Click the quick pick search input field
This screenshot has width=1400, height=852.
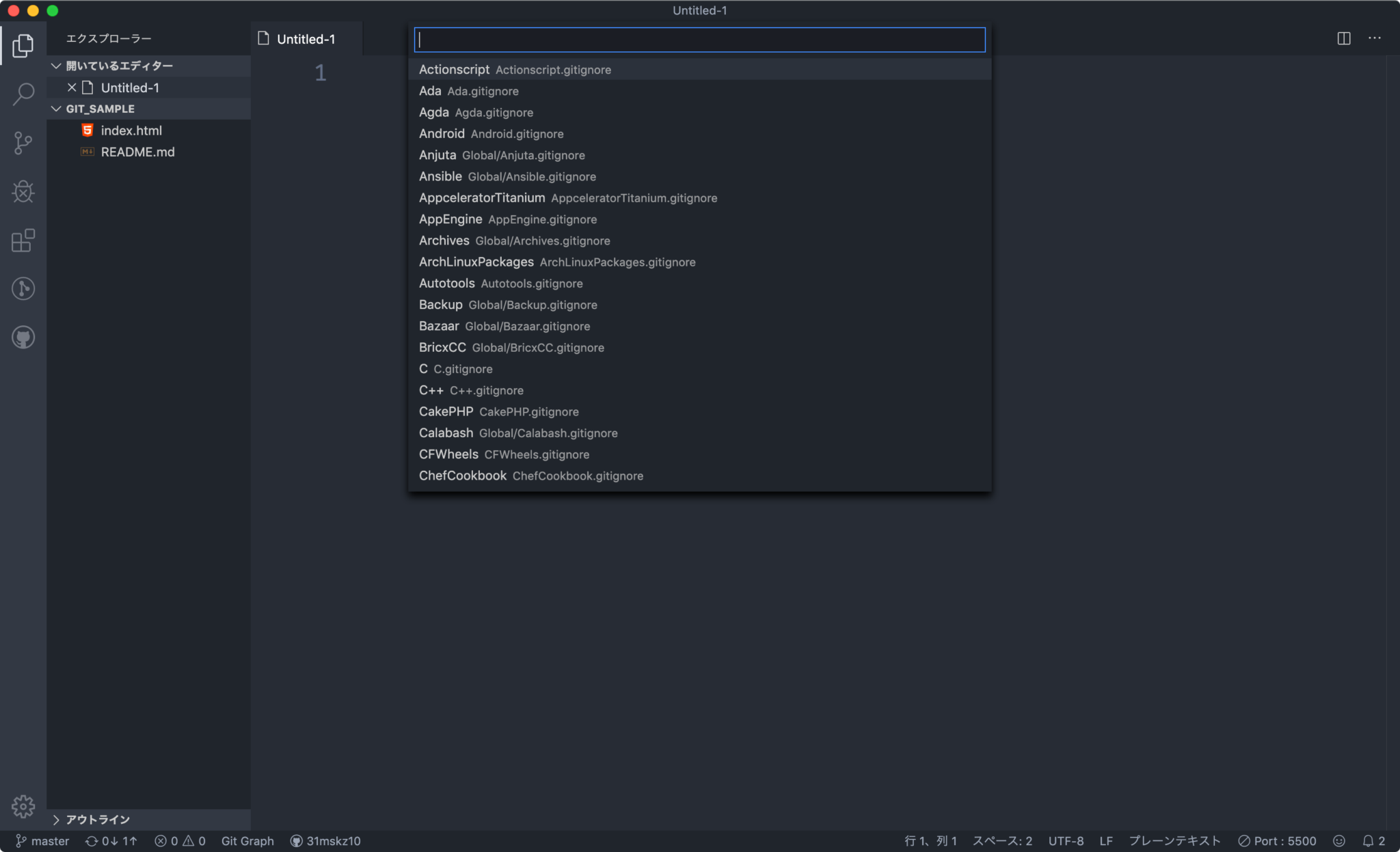(699, 40)
